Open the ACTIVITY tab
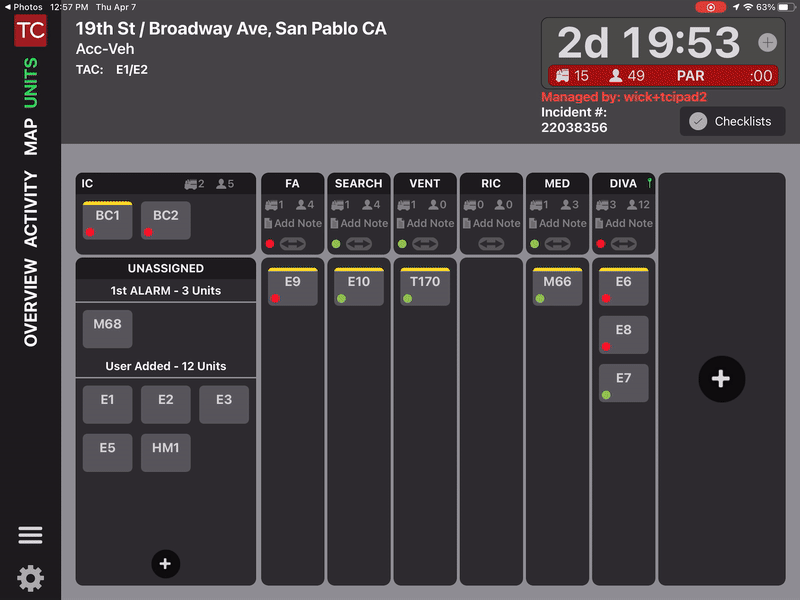800x600 pixels. coord(30,209)
